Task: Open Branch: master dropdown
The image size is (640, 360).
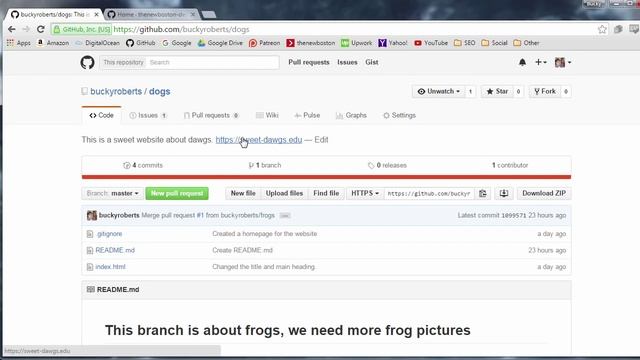Action: pos(113,193)
